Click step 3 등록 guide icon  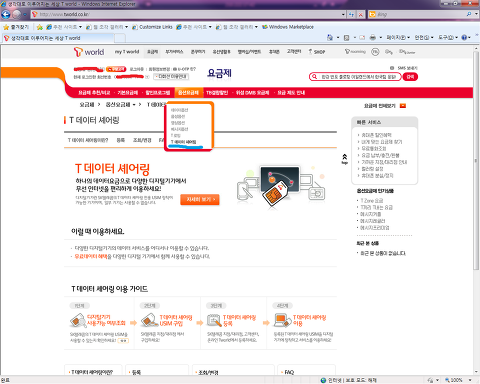point(214,321)
